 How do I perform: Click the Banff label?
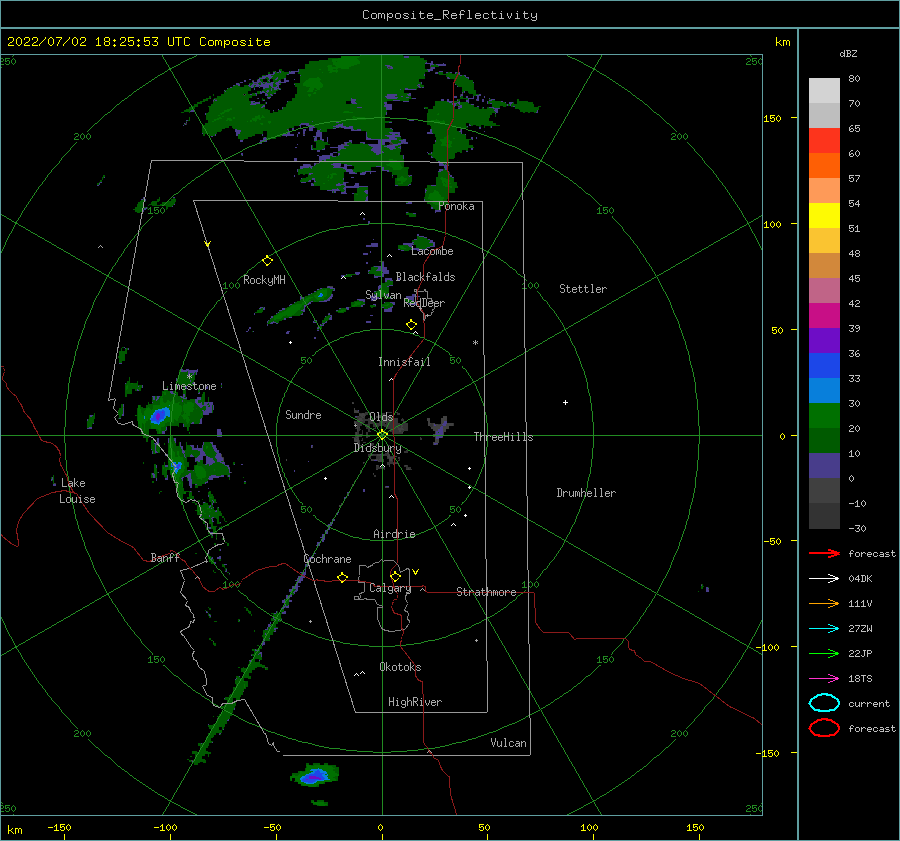tap(165, 557)
